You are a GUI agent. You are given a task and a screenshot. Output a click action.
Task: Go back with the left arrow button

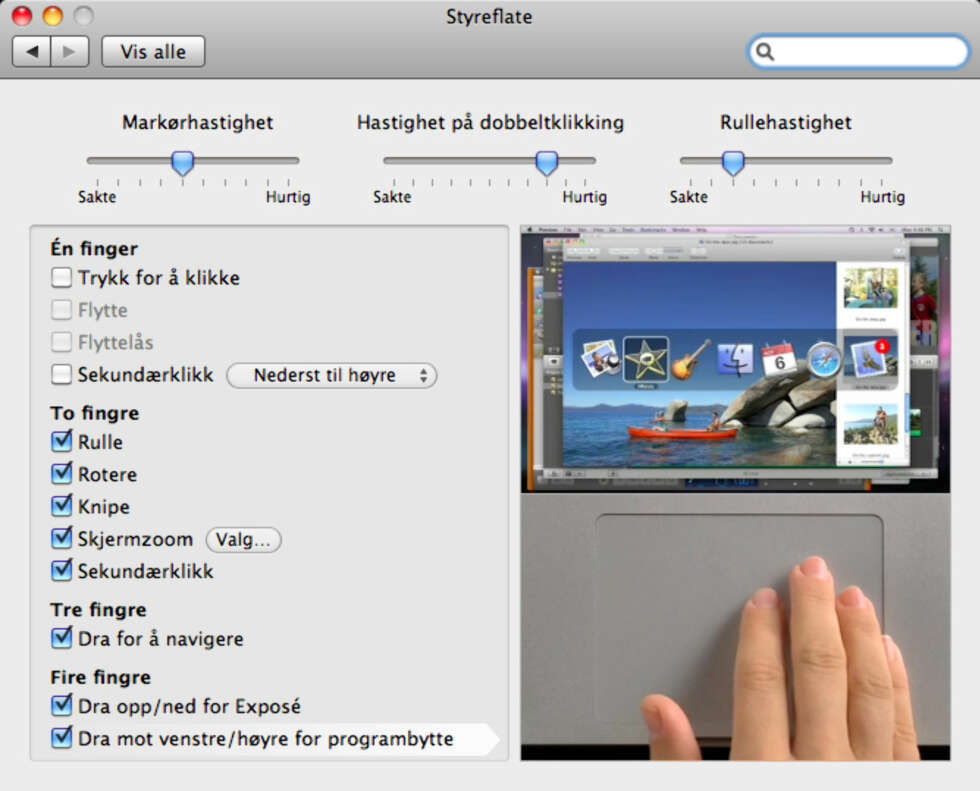(x=32, y=51)
